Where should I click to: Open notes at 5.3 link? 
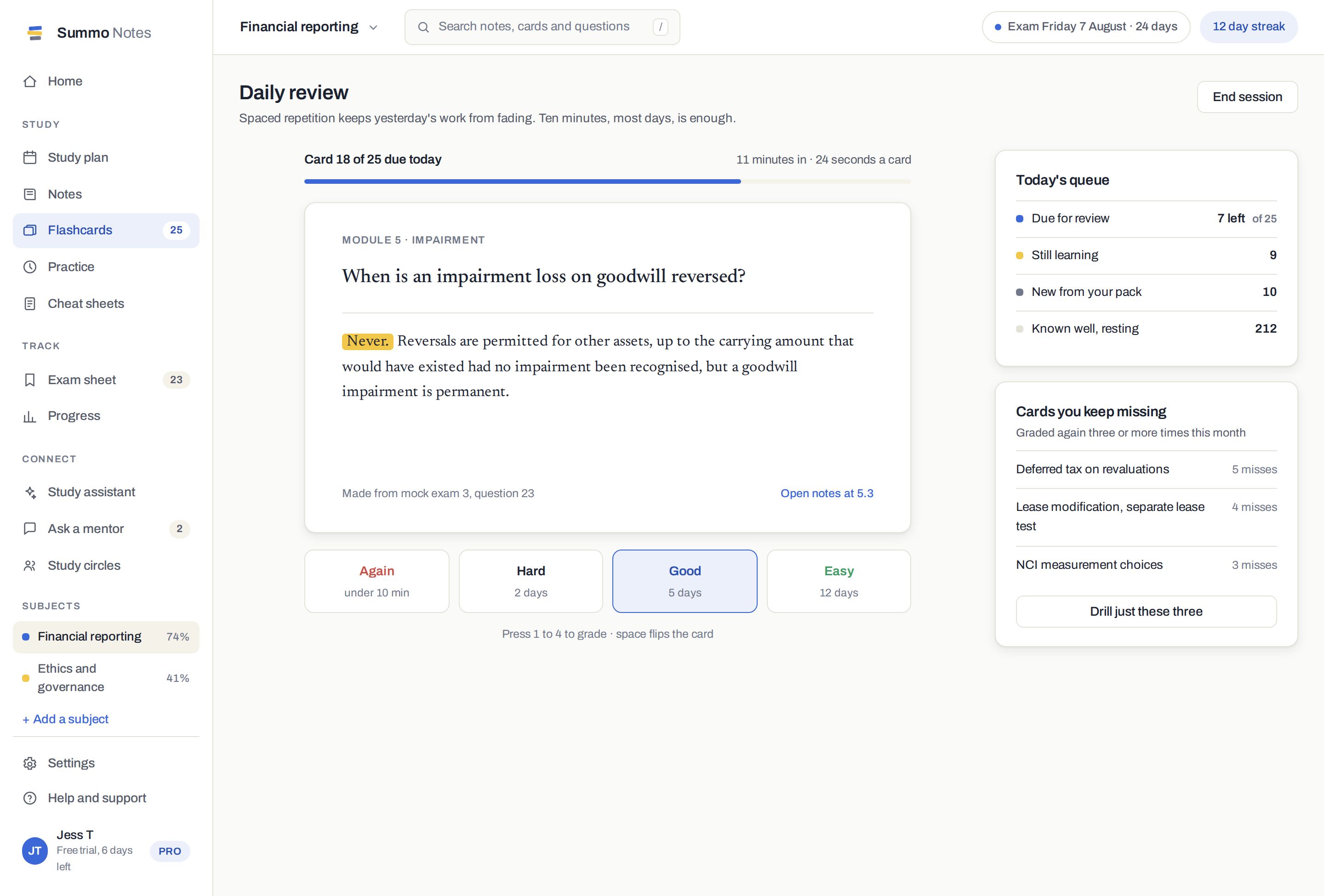point(827,493)
